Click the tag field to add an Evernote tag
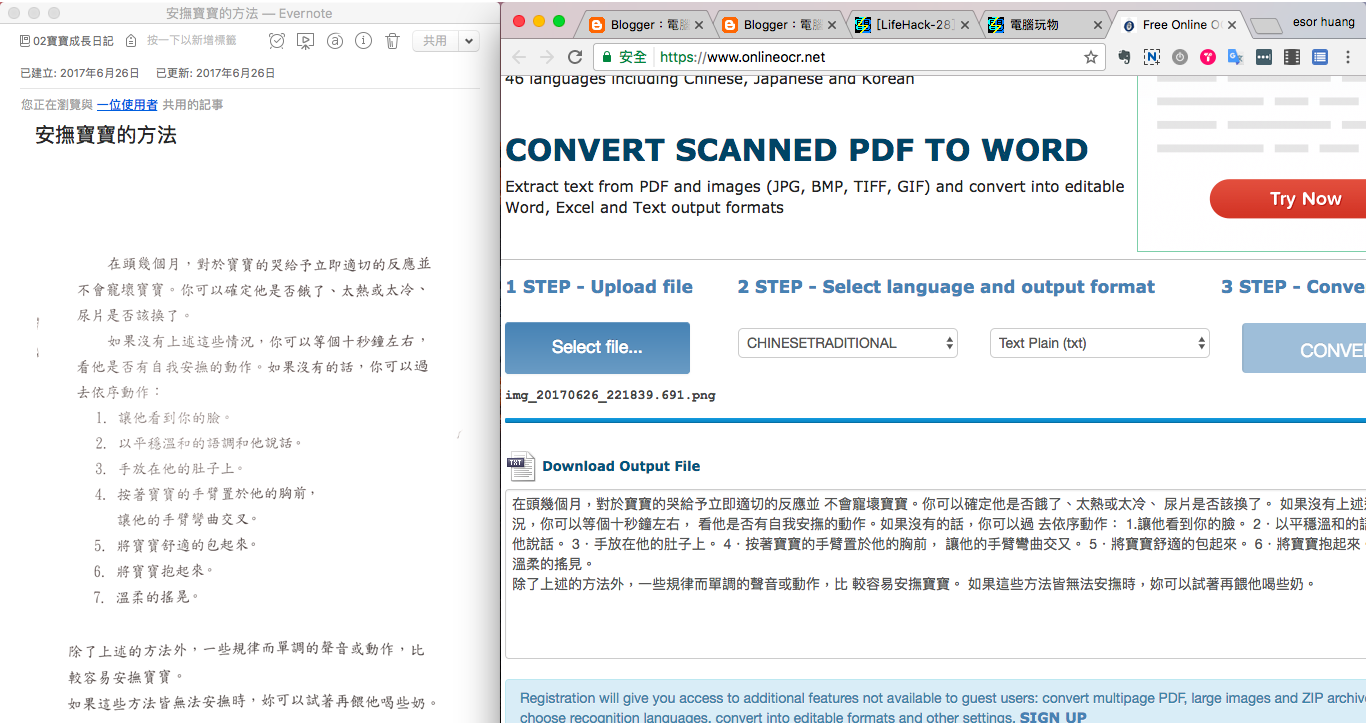 click(191, 41)
